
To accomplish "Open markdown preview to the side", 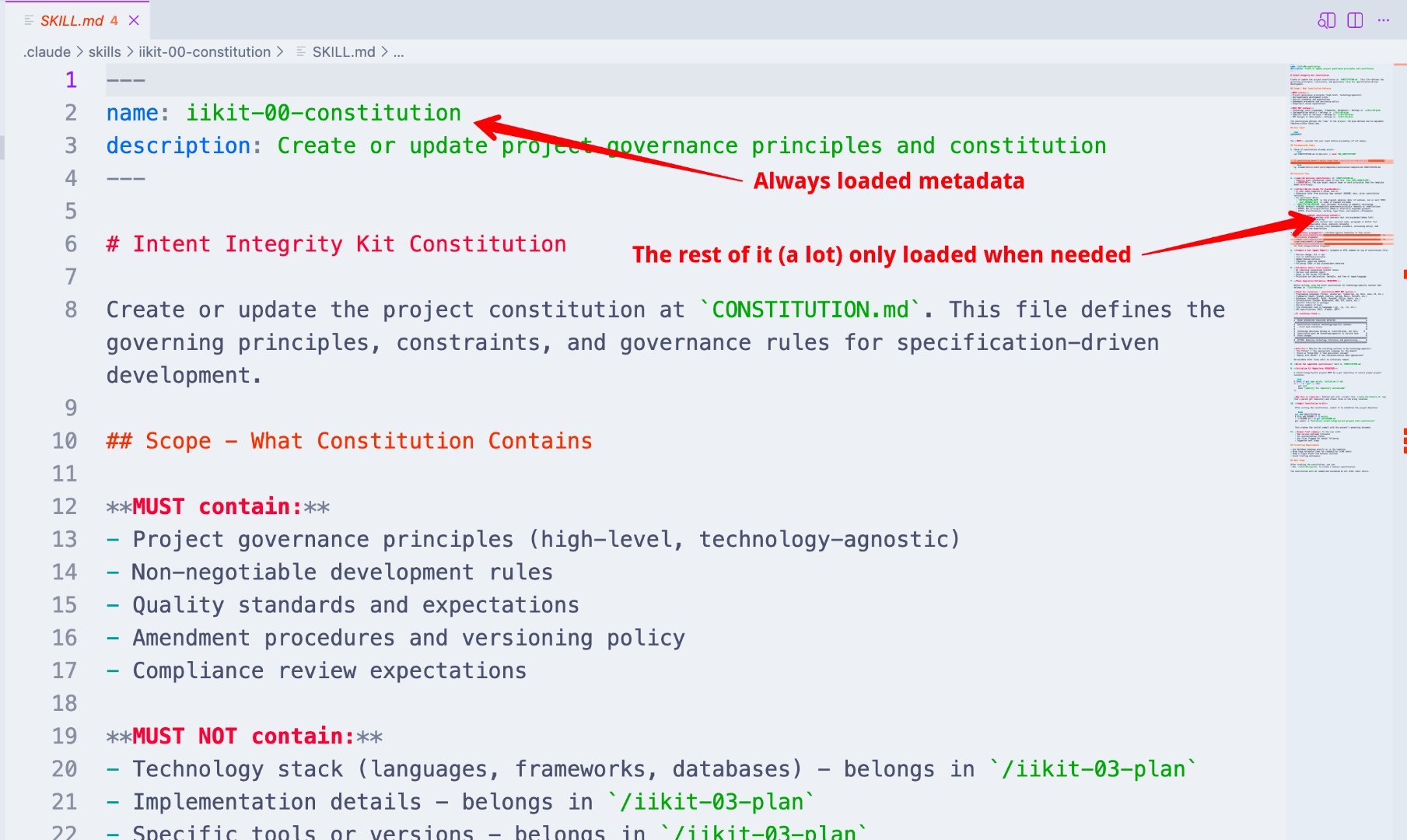I will click(x=1326, y=21).
